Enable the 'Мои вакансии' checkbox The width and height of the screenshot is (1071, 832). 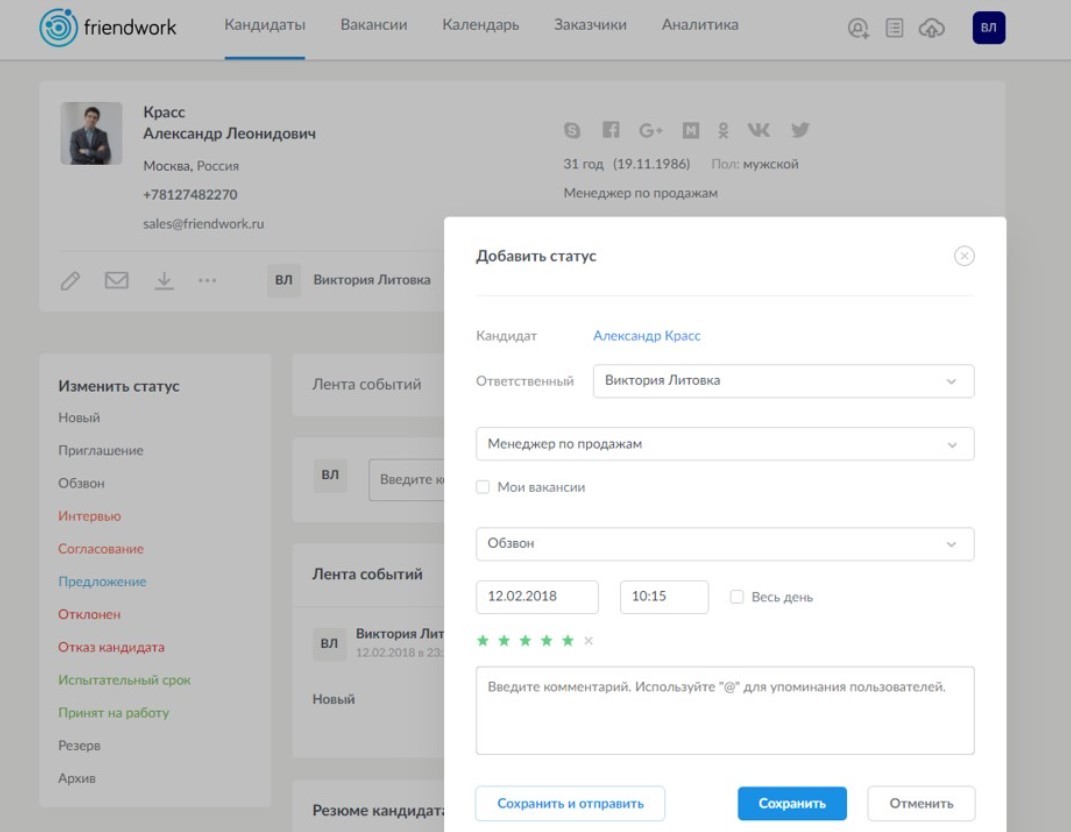[483, 487]
